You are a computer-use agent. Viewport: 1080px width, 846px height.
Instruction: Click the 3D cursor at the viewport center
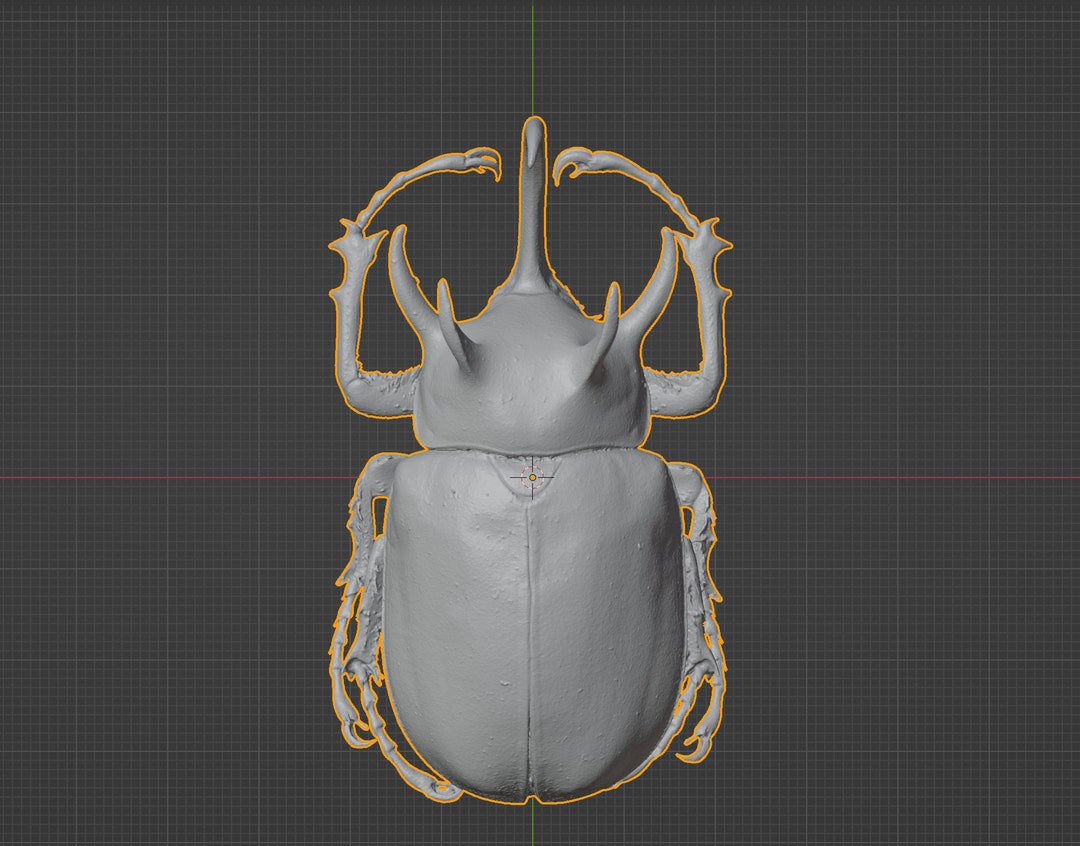click(x=530, y=478)
